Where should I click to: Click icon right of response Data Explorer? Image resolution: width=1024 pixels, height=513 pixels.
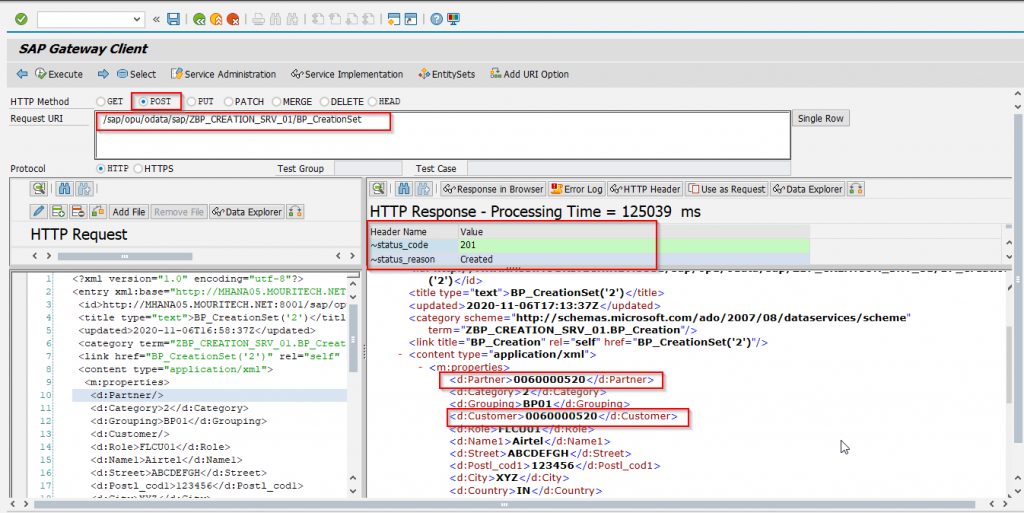coord(856,189)
